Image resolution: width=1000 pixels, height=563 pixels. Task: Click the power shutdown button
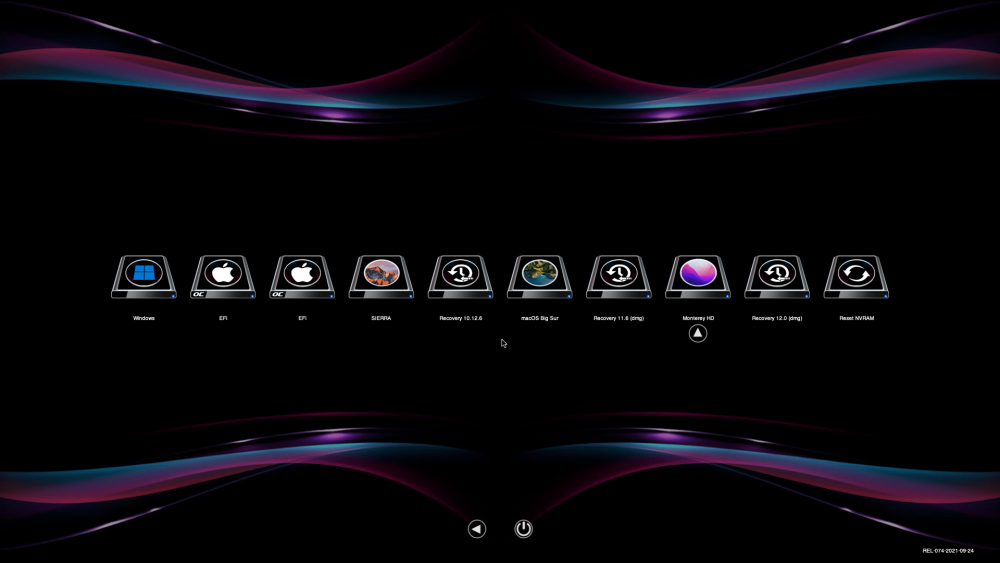(523, 529)
